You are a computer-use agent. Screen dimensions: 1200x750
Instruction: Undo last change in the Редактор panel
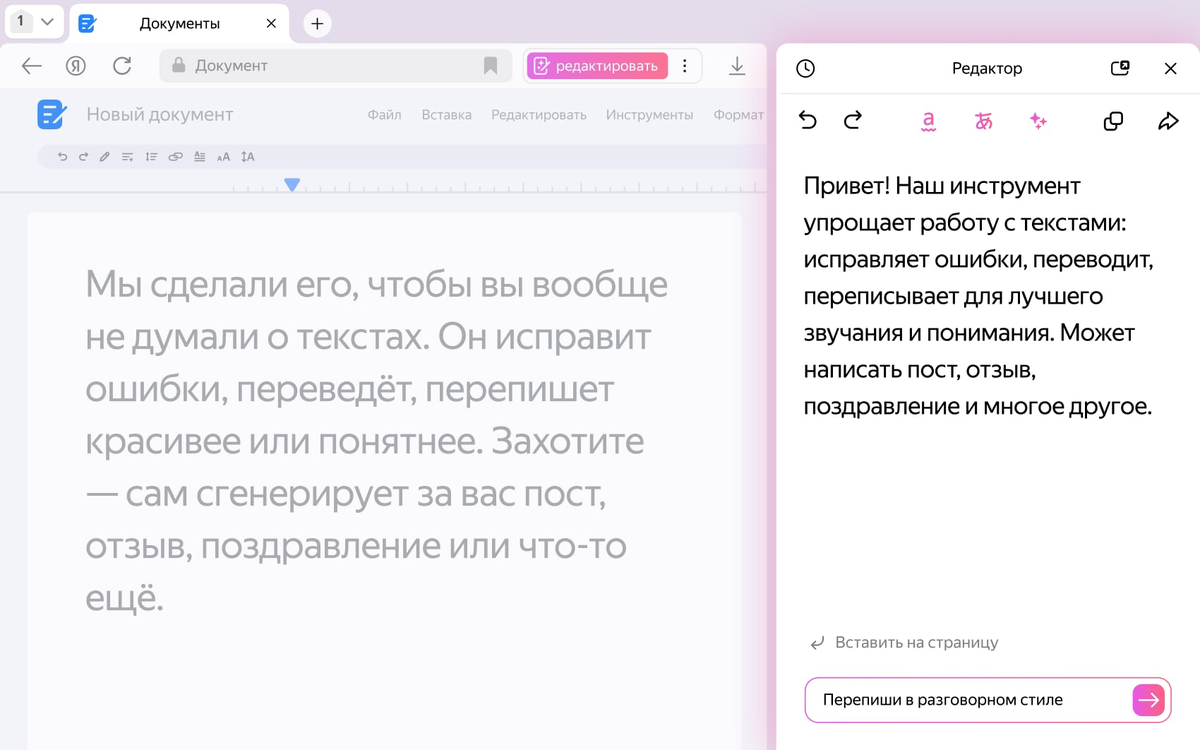click(x=807, y=120)
